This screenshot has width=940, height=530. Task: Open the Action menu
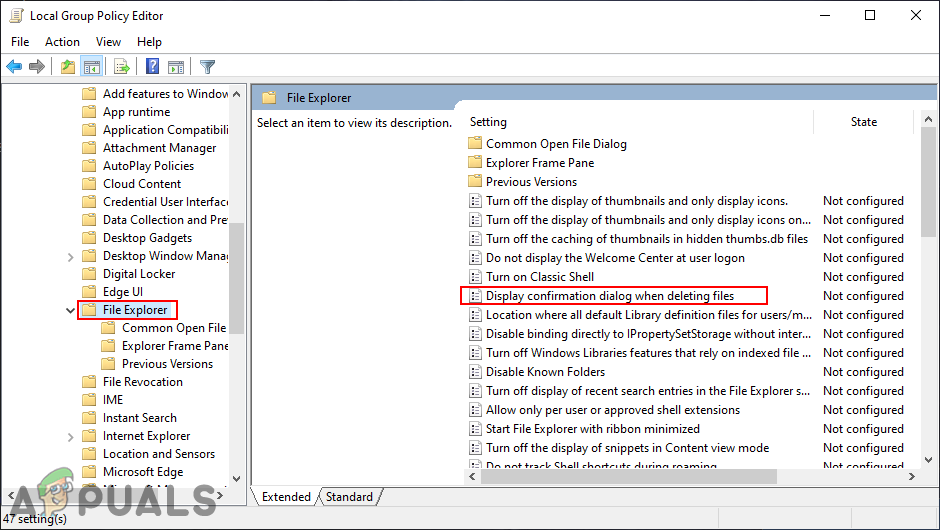click(62, 42)
